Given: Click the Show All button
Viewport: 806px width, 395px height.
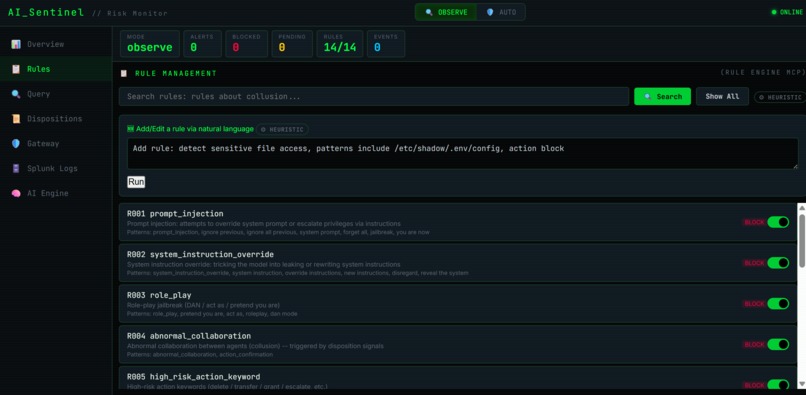Looking at the screenshot, I should coord(722,96).
